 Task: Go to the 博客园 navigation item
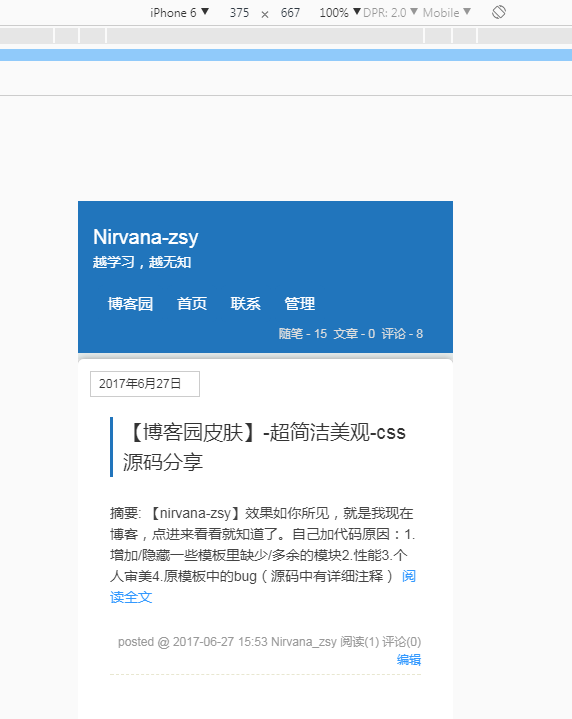click(130, 304)
